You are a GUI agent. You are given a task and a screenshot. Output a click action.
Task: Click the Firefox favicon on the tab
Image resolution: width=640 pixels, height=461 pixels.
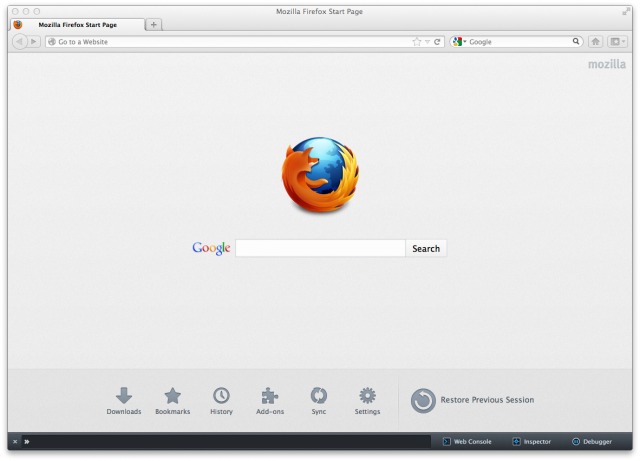pyautogui.click(x=18, y=24)
